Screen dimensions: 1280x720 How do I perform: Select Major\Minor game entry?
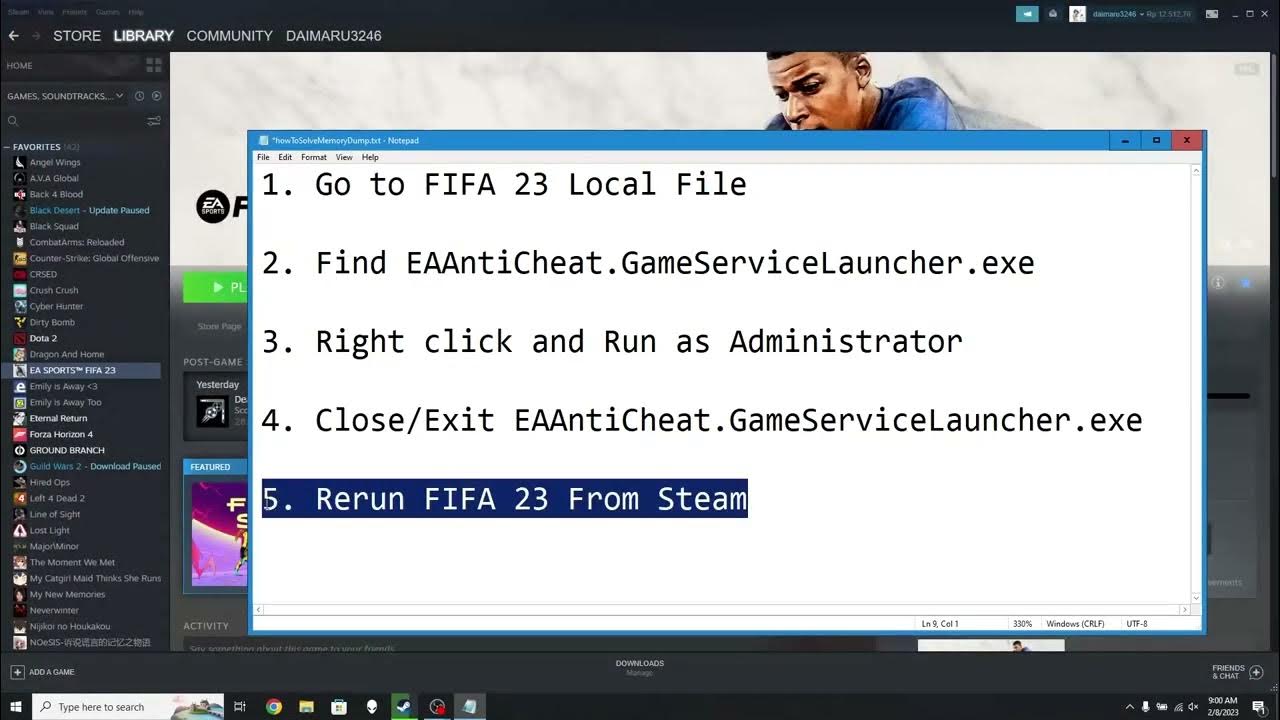[54, 546]
